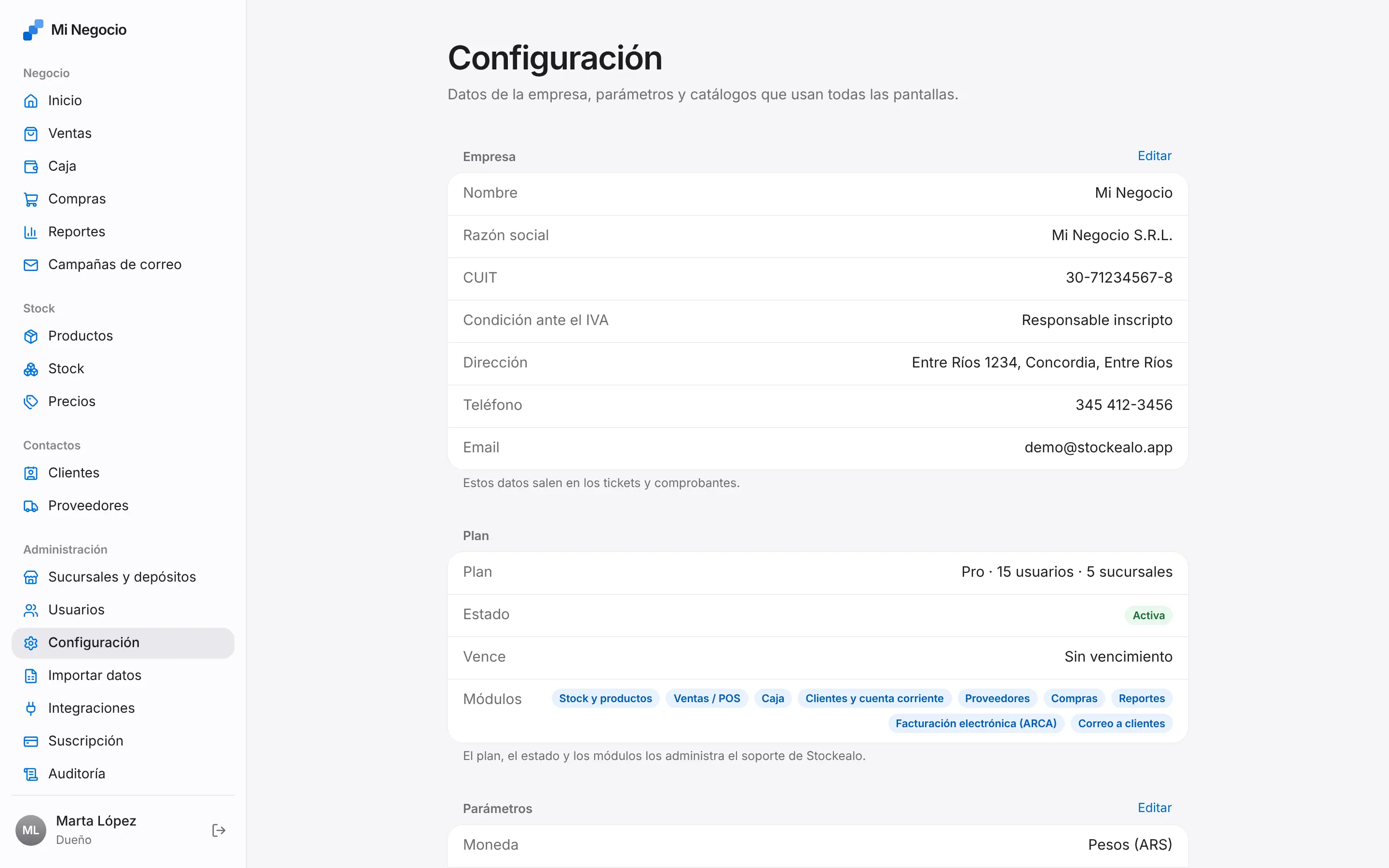Click the Pesos (ARS) currency value
This screenshot has height=868, width=1389.
[1130, 845]
